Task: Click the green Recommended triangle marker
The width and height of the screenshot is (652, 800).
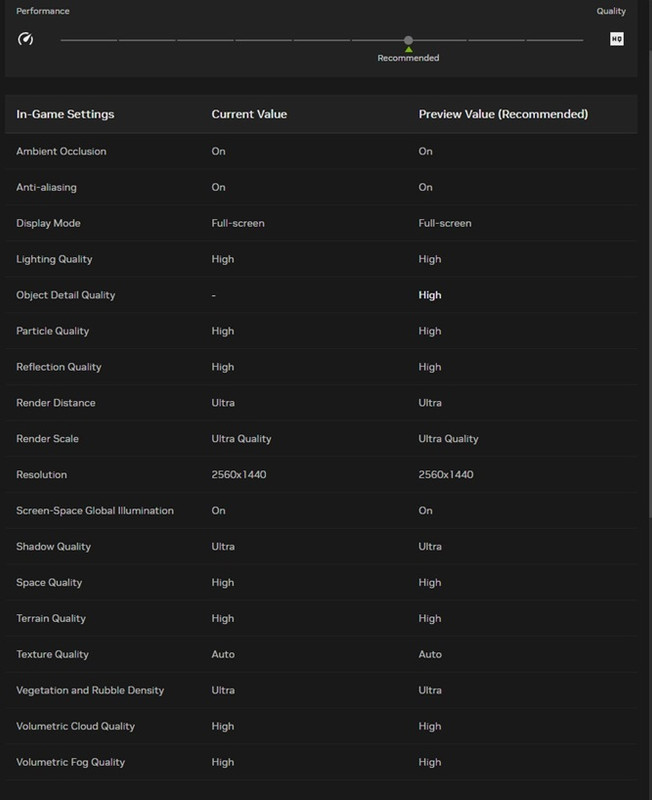Action: coord(408,49)
